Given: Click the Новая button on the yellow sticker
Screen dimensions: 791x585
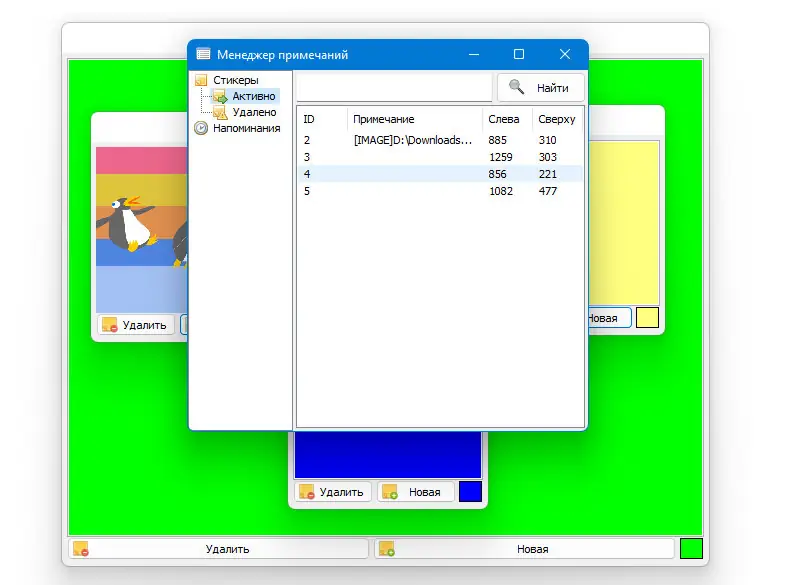Looking at the screenshot, I should pyautogui.click(x=610, y=318).
